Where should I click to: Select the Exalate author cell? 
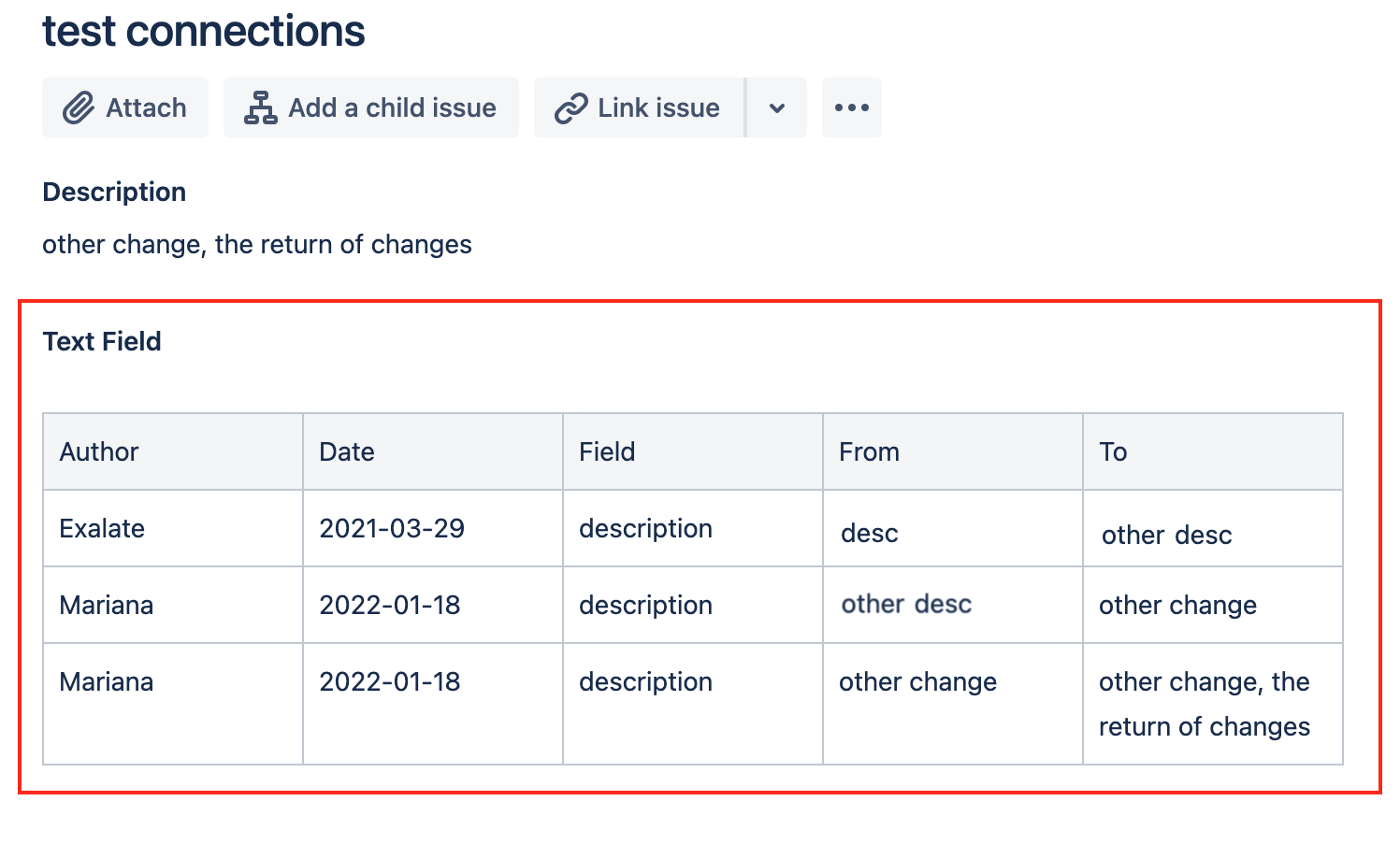click(x=102, y=529)
